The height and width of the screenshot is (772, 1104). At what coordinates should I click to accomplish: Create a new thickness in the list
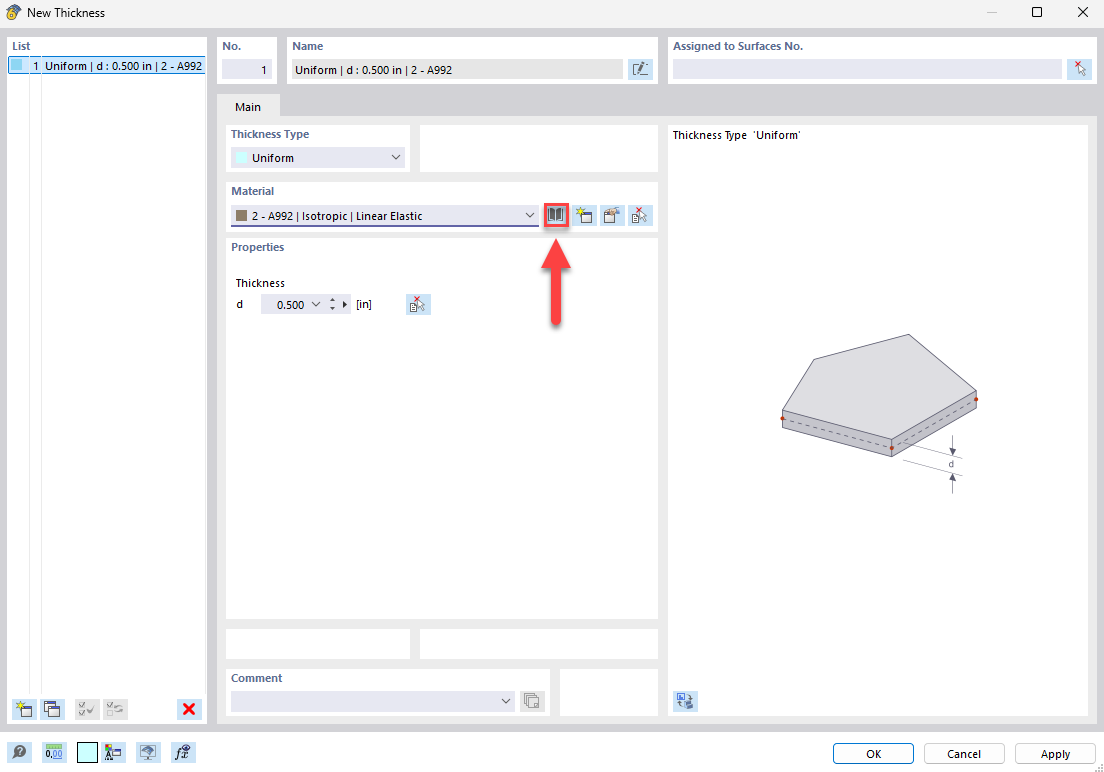(x=23, y=709)
